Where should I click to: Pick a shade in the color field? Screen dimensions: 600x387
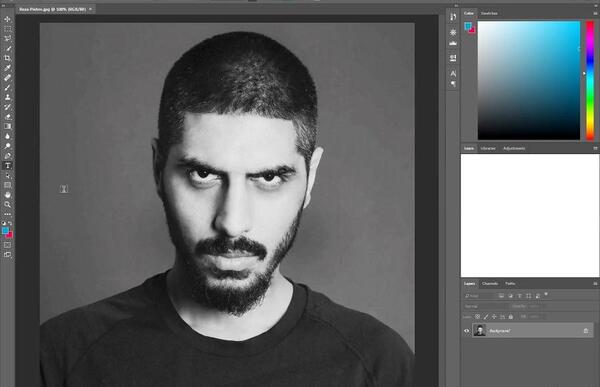(529, 80)
